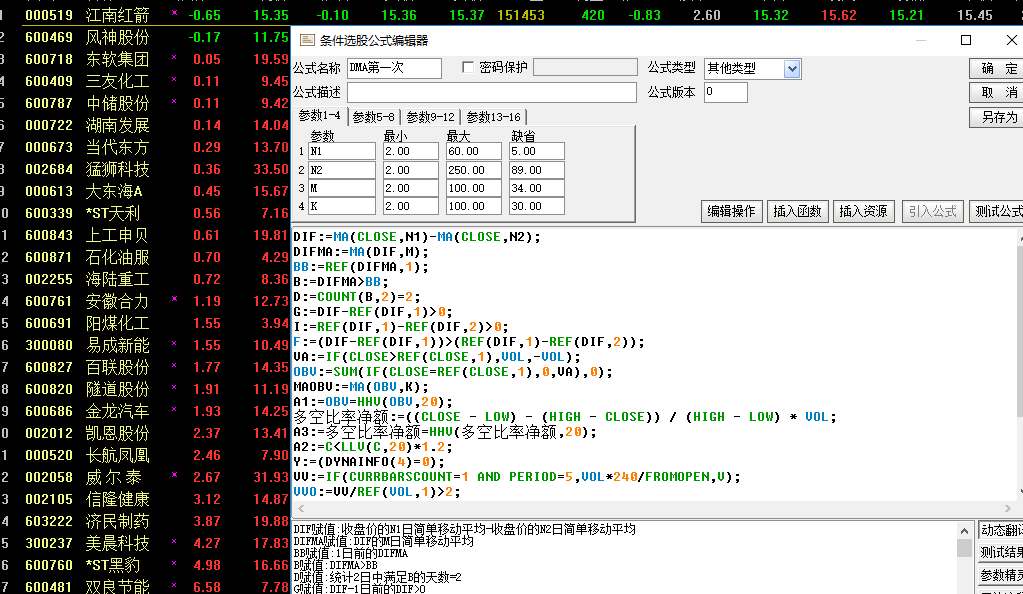Viewport: 1023px width, 594px height.
Task: Edit K minimum value 2.00
Action: (411, 206)
